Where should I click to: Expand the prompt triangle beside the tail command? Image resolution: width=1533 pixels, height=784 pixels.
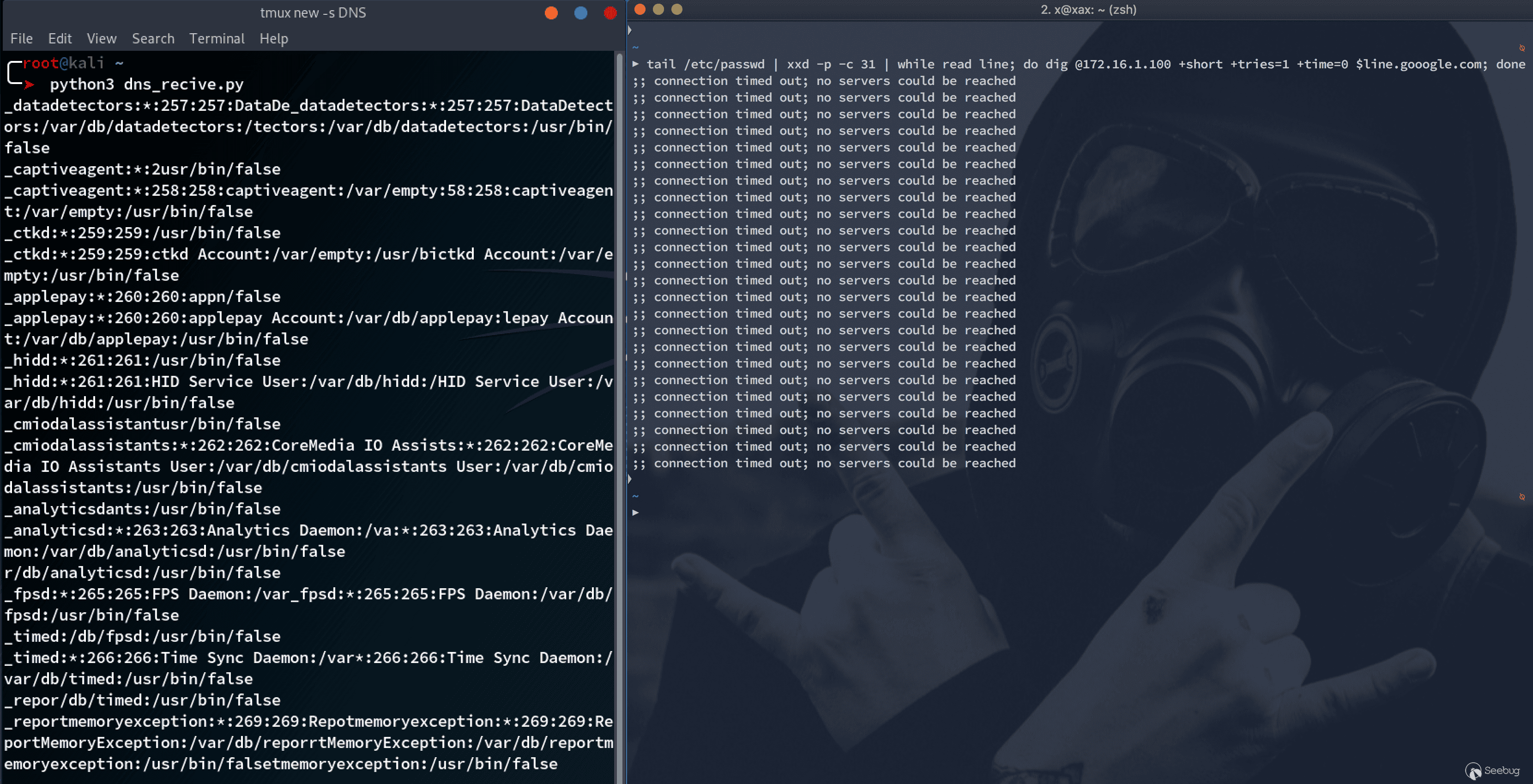tap(636, 64)
